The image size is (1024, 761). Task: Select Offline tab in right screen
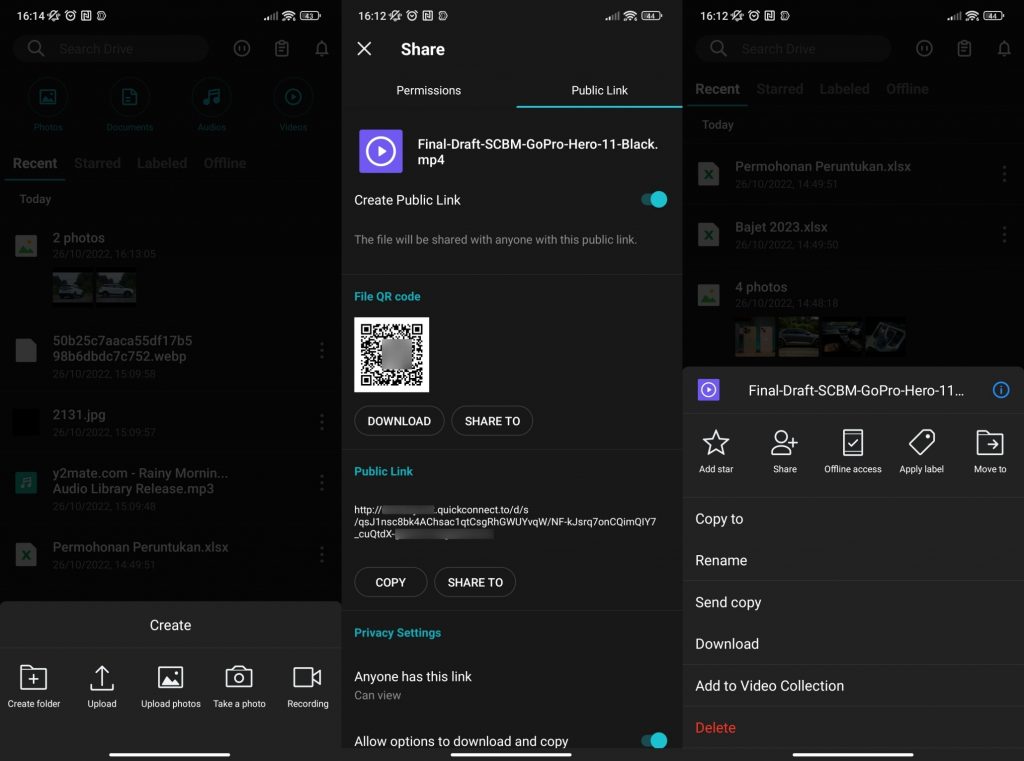[x=907, y=89]
